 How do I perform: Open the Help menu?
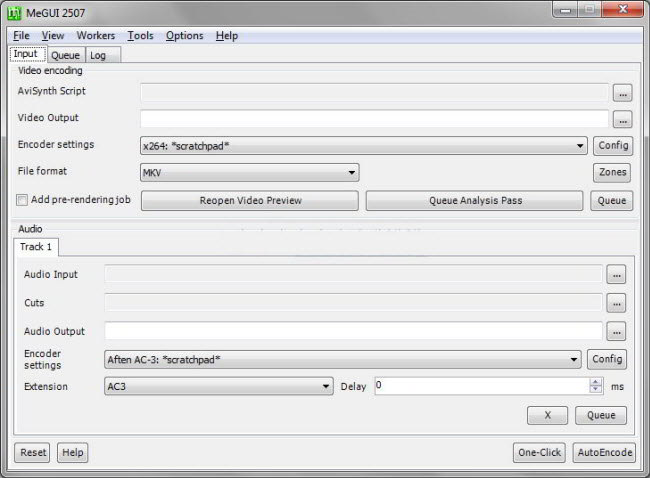coord(227,36)
